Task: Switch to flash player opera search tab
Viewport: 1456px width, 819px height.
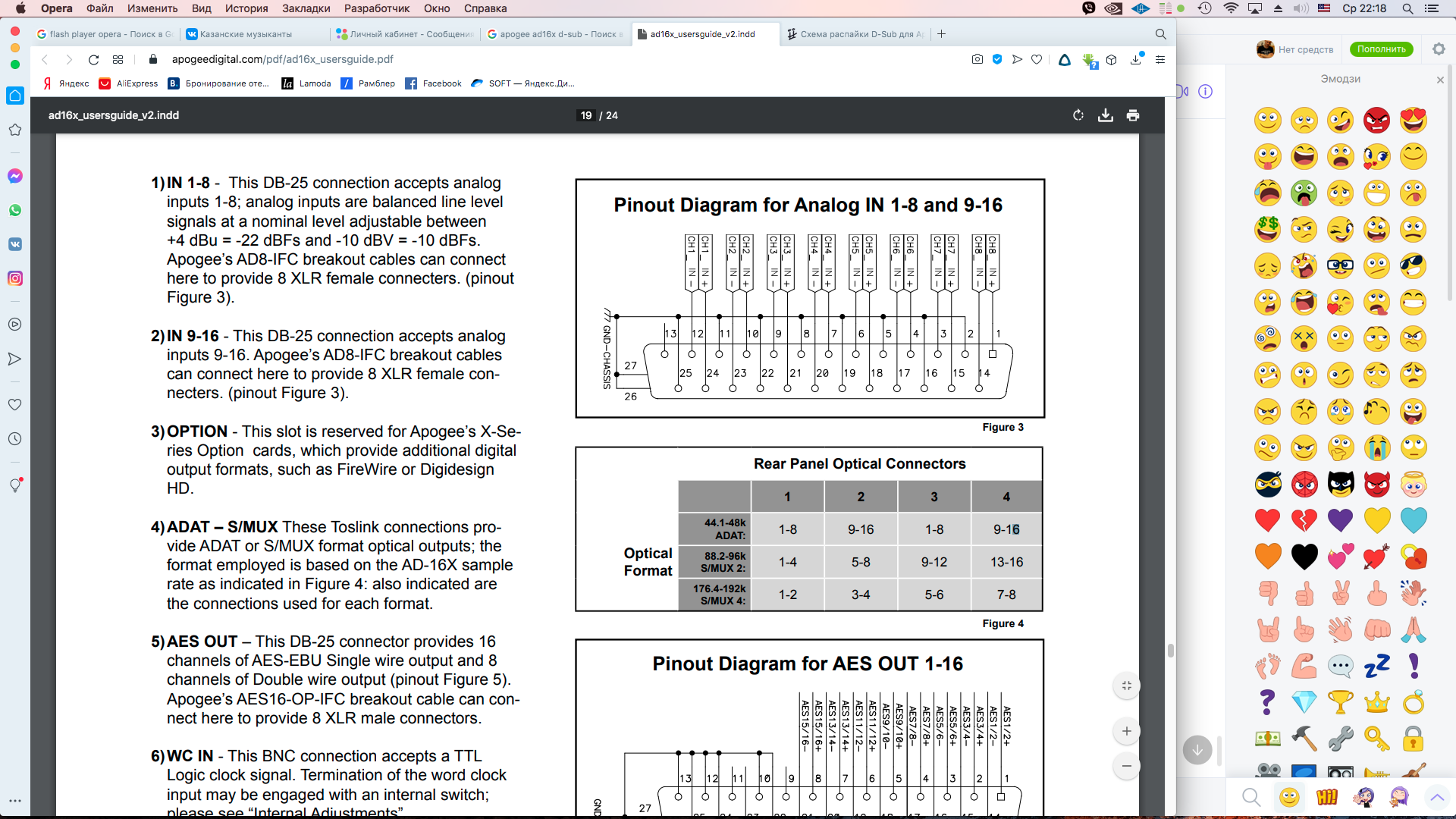Action: coord(105,34)
